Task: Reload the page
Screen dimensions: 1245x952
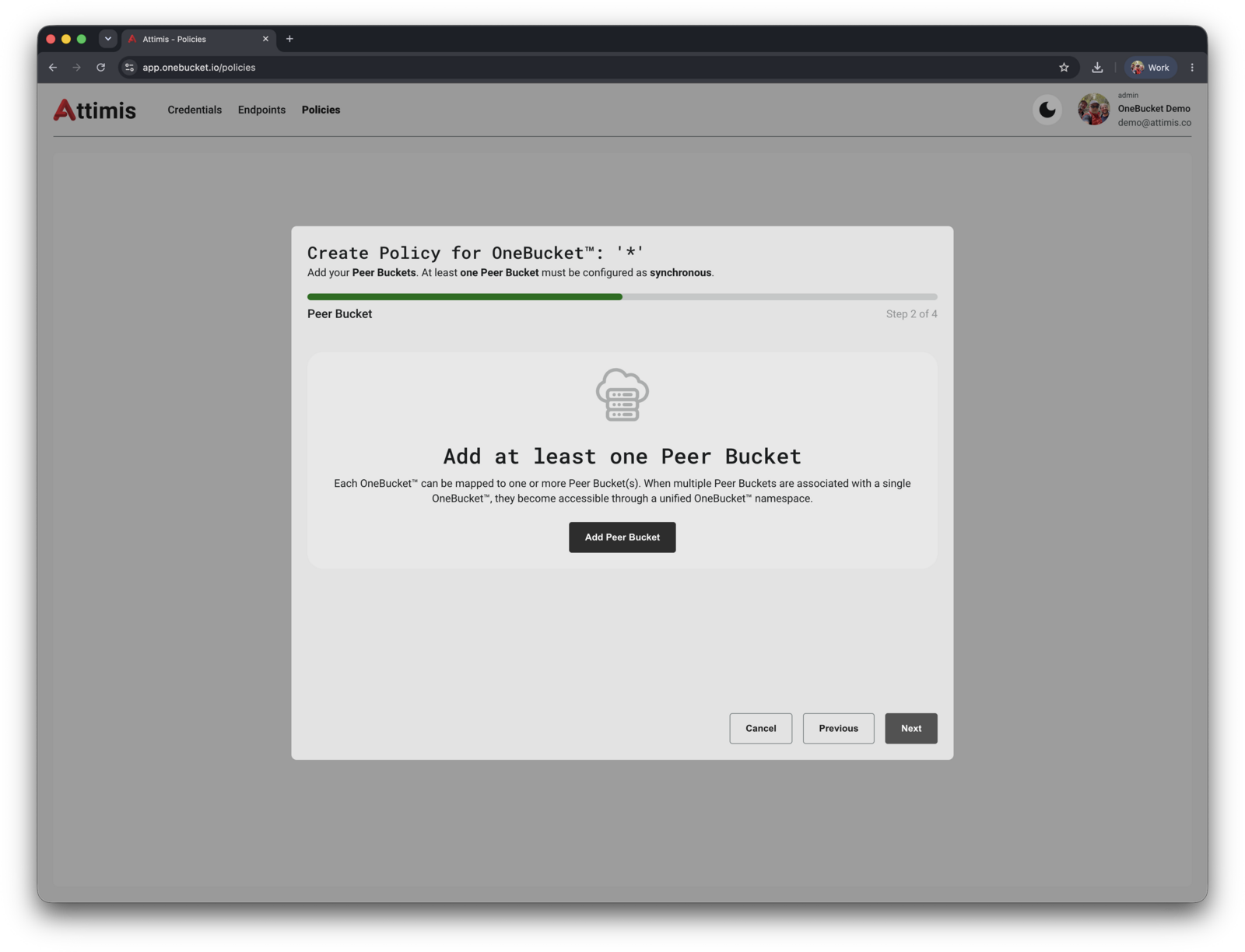Action: click(100, 68)
